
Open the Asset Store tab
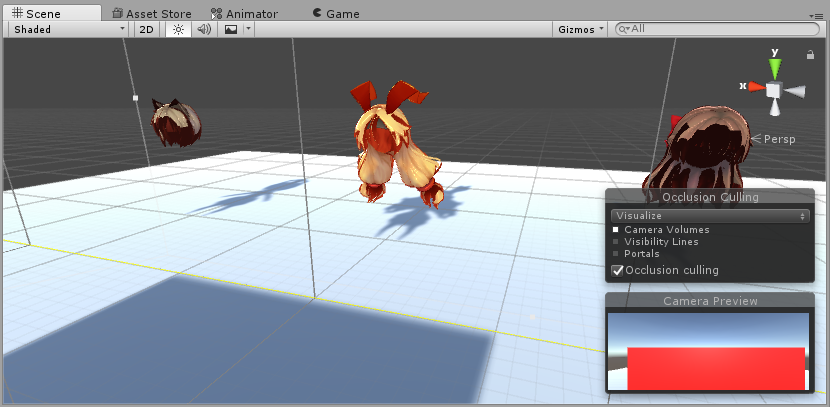pos(152,14)
